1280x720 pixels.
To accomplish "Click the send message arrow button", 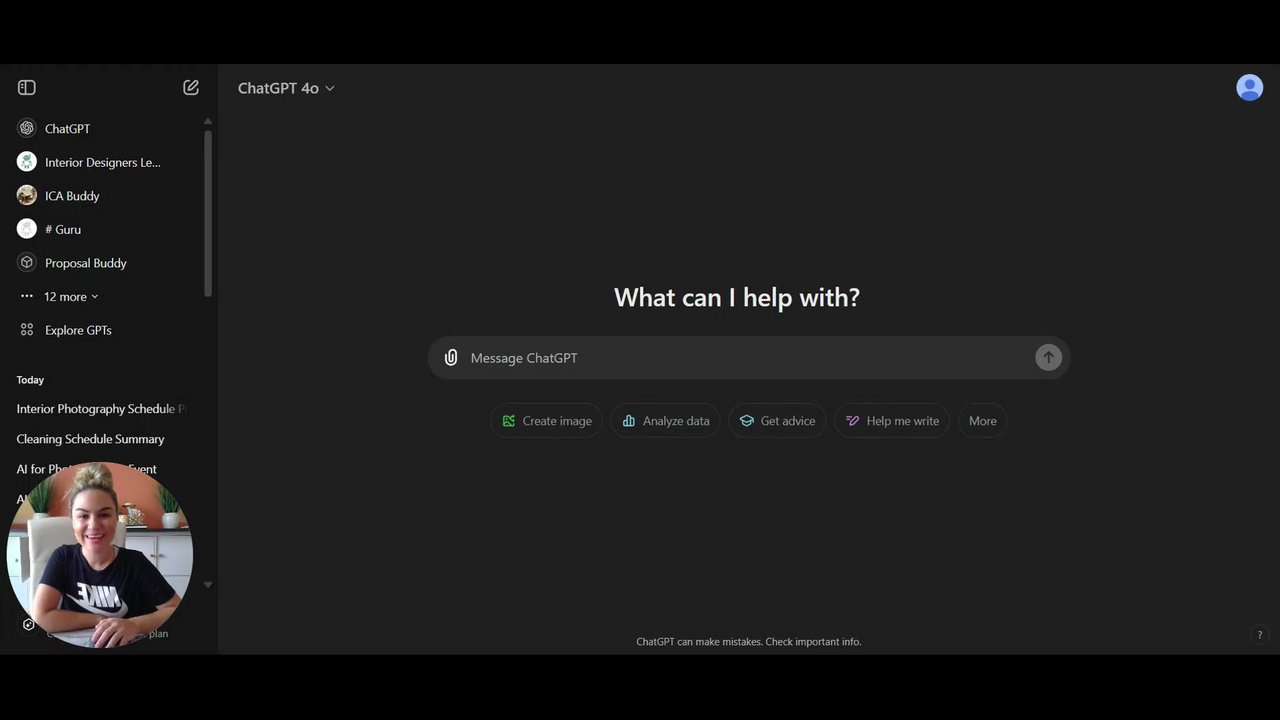I will (x=1048, y=357).
